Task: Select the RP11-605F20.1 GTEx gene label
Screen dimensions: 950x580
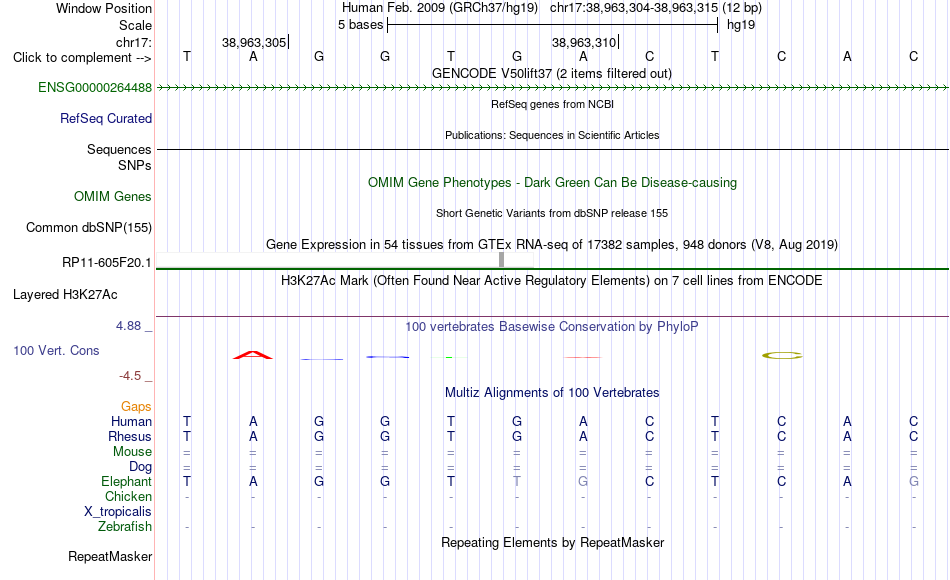Action: point(107,262)
